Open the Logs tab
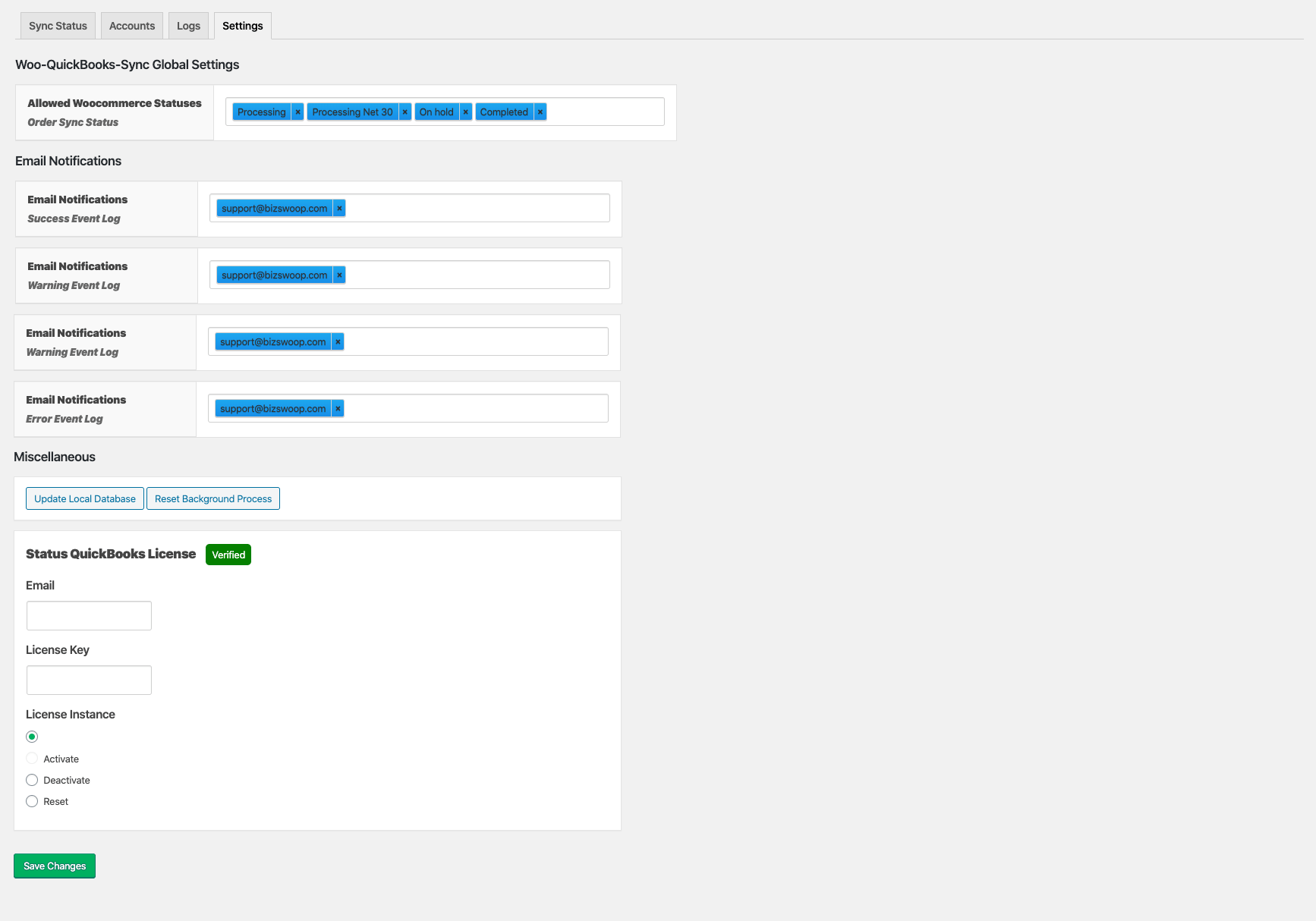This screenshot has height=921, width=1316. point(188,26)
